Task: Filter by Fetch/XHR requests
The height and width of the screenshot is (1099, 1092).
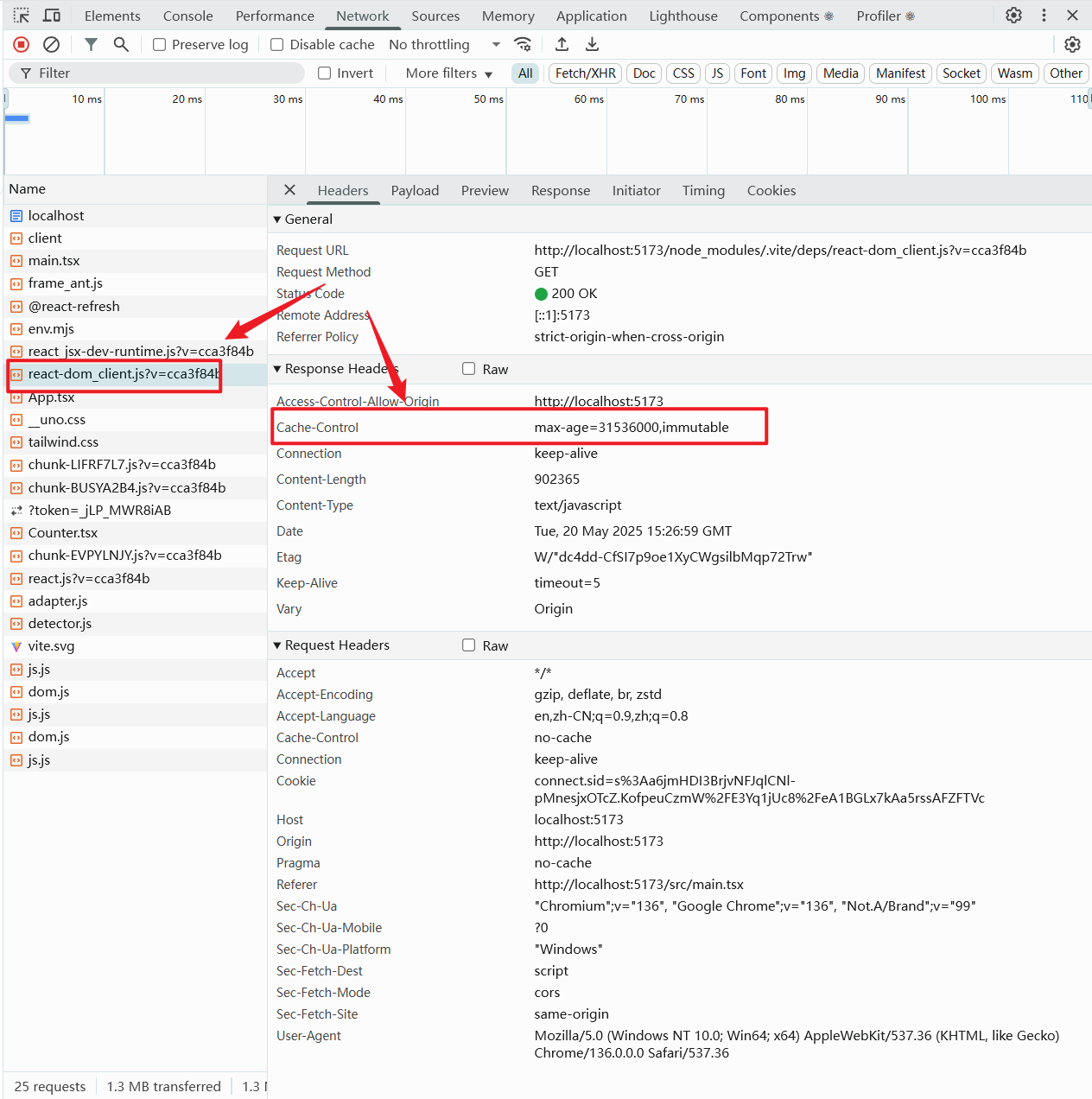Action: (x=585, y=73)
